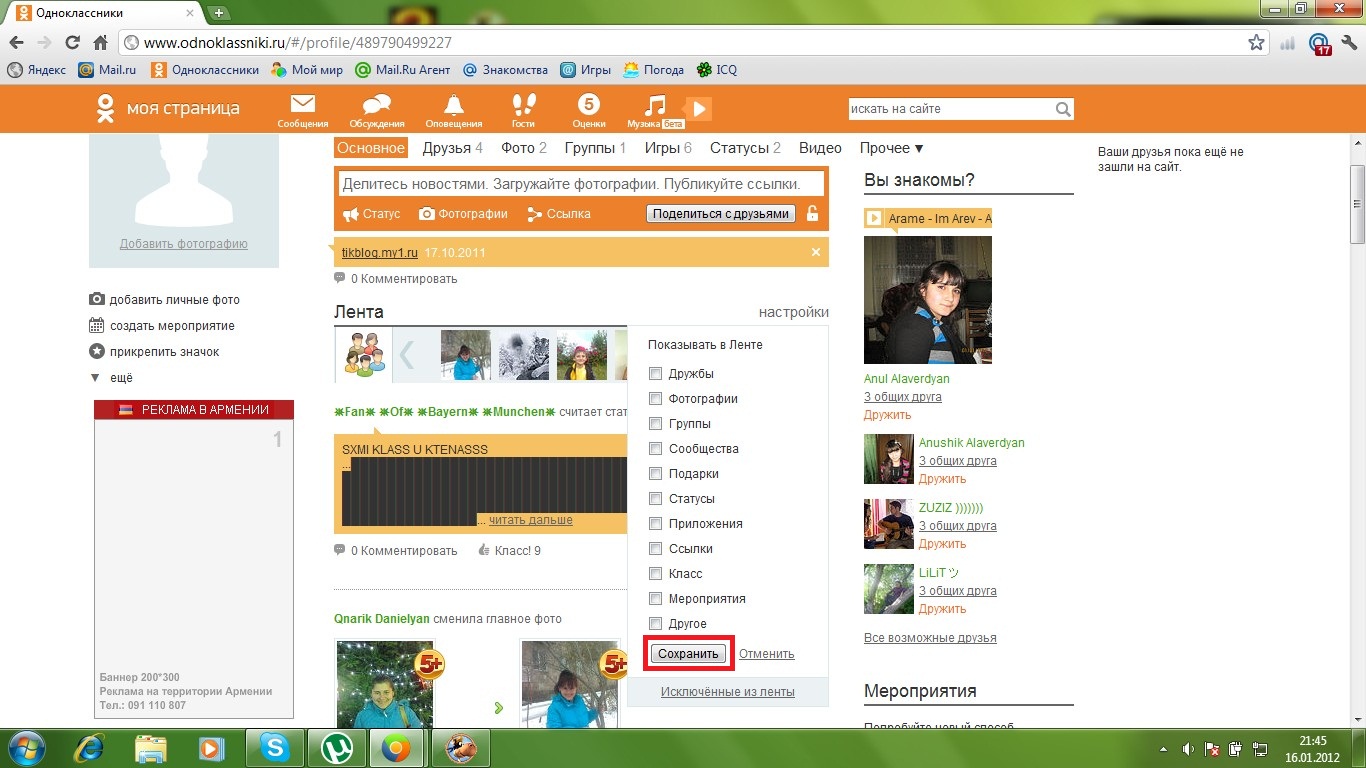Switch to the Статусы tab

click(x=745, y=148)
